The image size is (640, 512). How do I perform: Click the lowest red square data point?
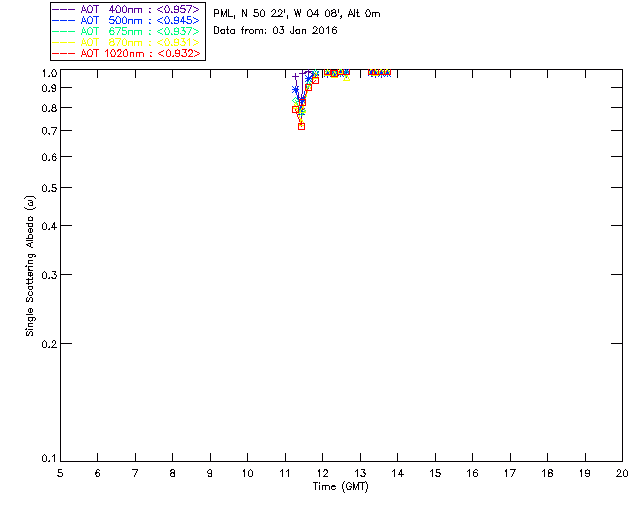(x=301, y=127)
